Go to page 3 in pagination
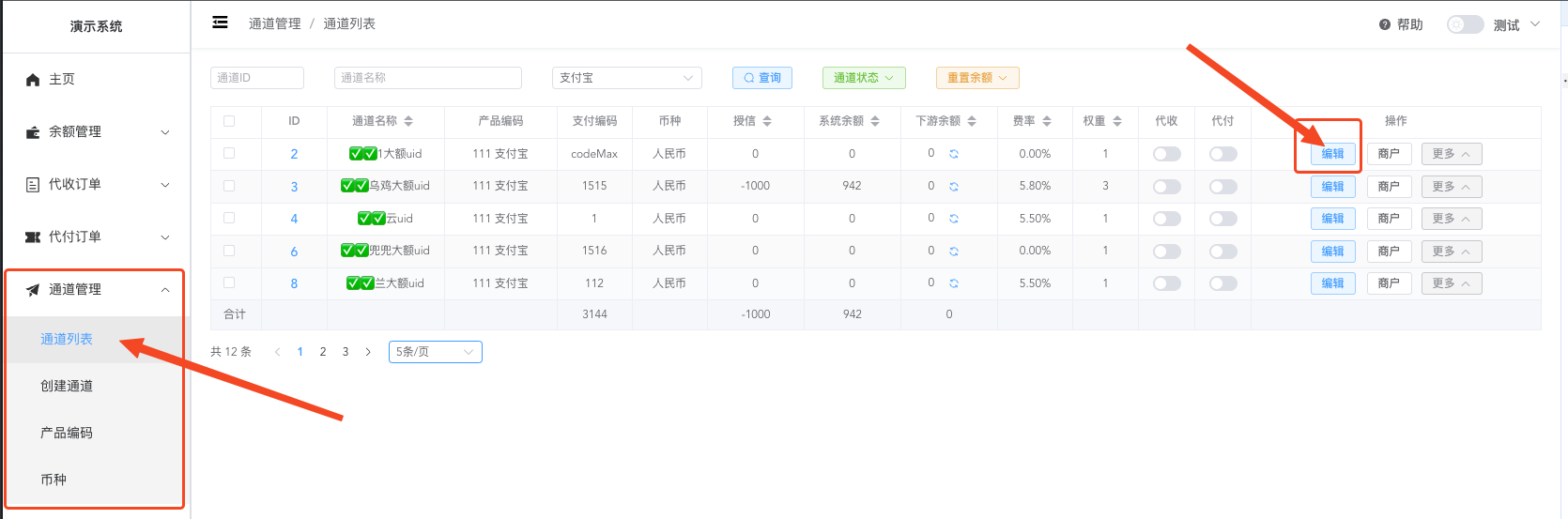This screenshot has width=1568, height=519. [346, 352]
